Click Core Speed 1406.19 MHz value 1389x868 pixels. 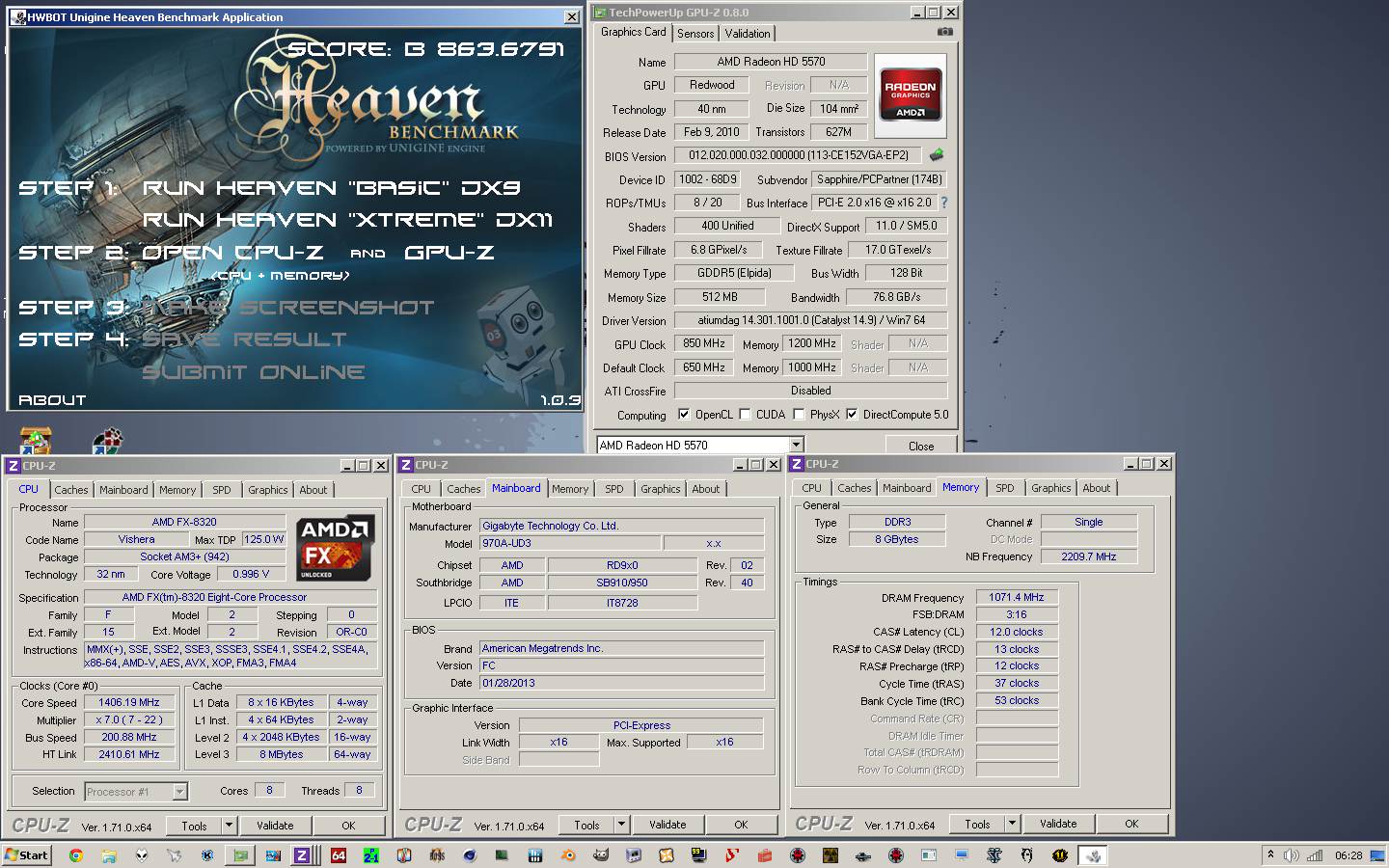[129, 702]
